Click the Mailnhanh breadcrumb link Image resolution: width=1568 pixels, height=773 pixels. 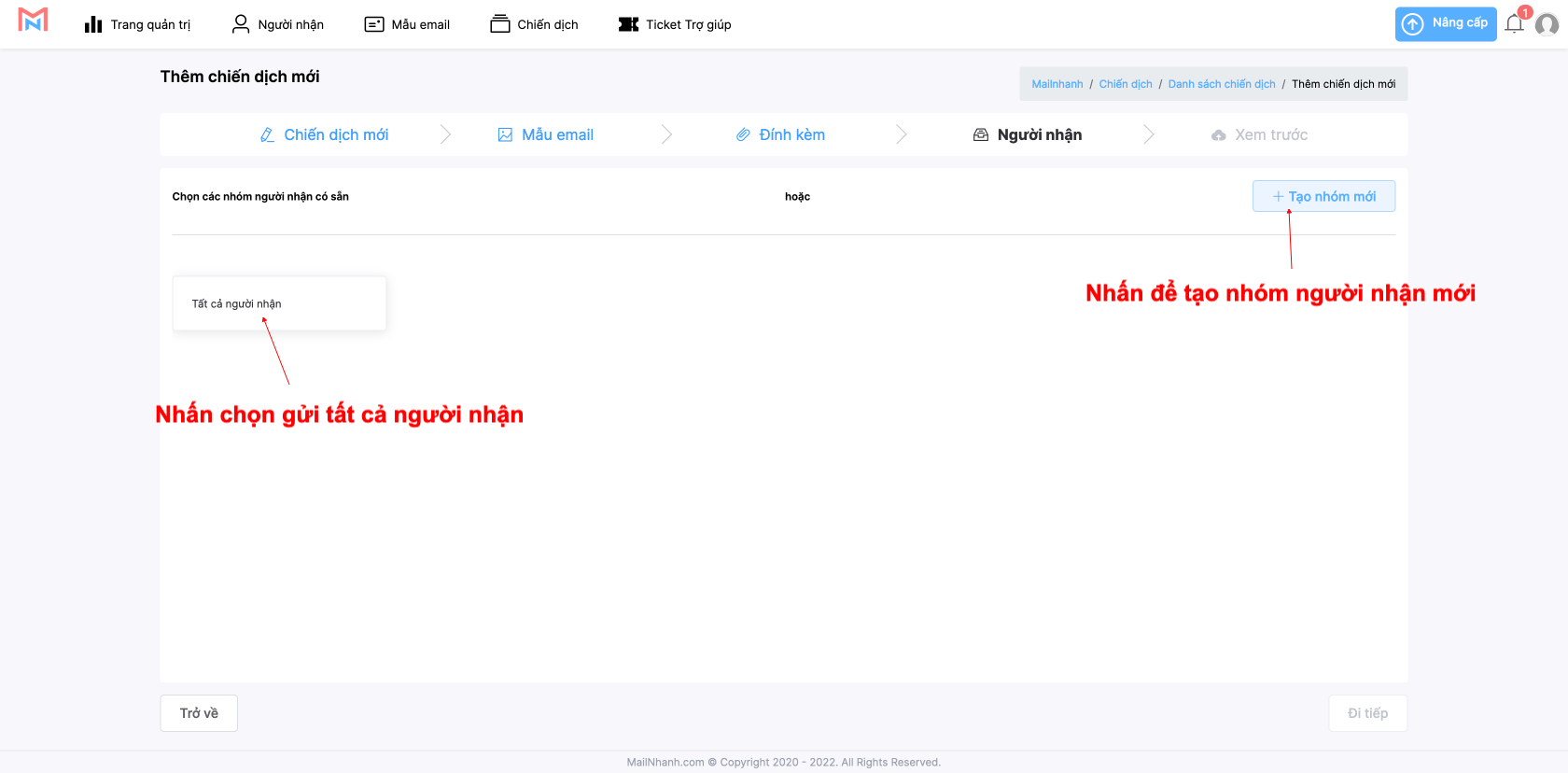coord(1057,84)
